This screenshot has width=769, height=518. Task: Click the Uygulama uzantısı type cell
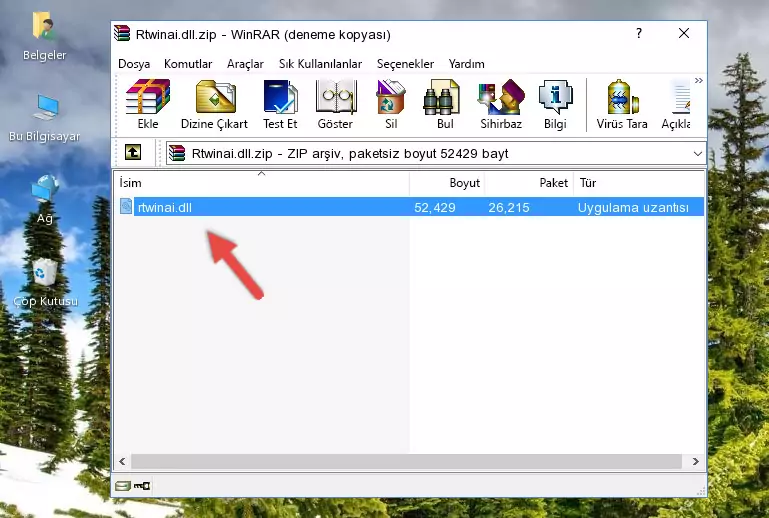pos(633,207)
